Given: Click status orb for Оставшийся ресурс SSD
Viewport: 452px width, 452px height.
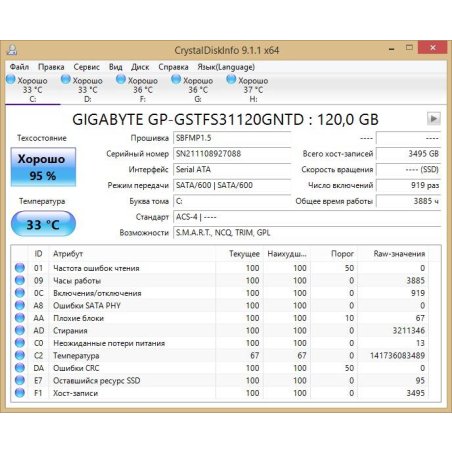Looking at the screenshot, I should 20,380.
